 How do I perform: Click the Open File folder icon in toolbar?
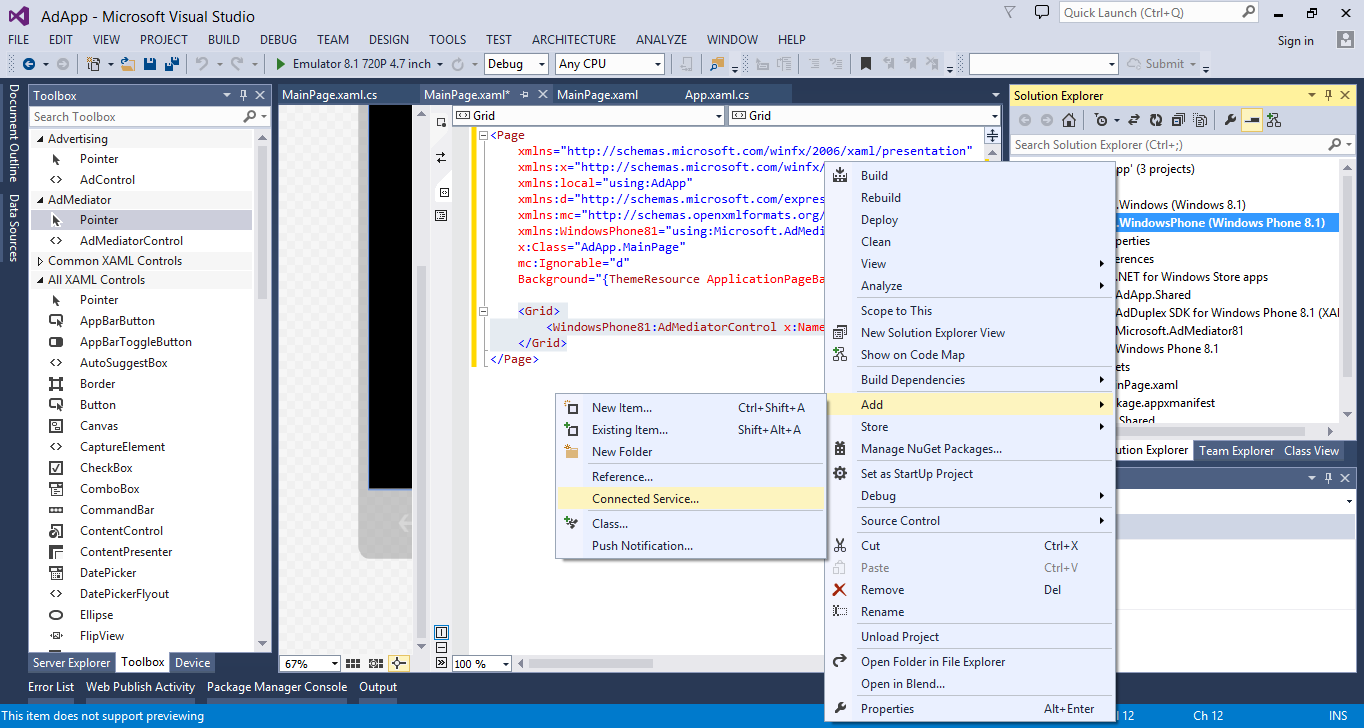(127, 64)
